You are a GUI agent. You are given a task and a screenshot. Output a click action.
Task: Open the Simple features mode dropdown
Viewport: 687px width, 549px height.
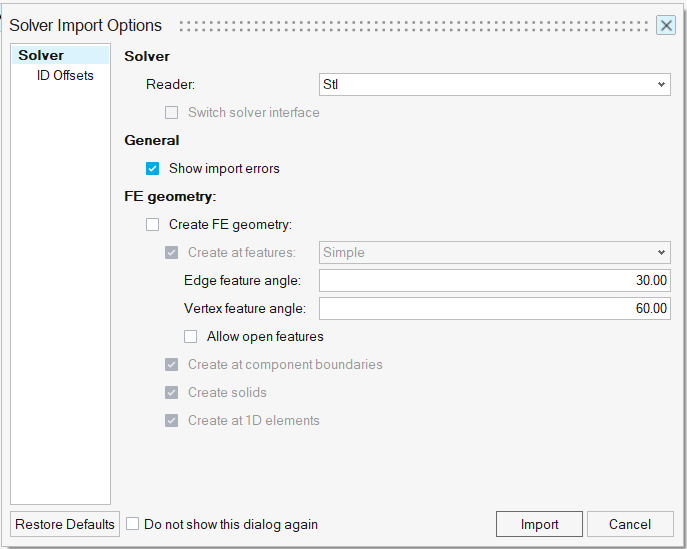494,252
